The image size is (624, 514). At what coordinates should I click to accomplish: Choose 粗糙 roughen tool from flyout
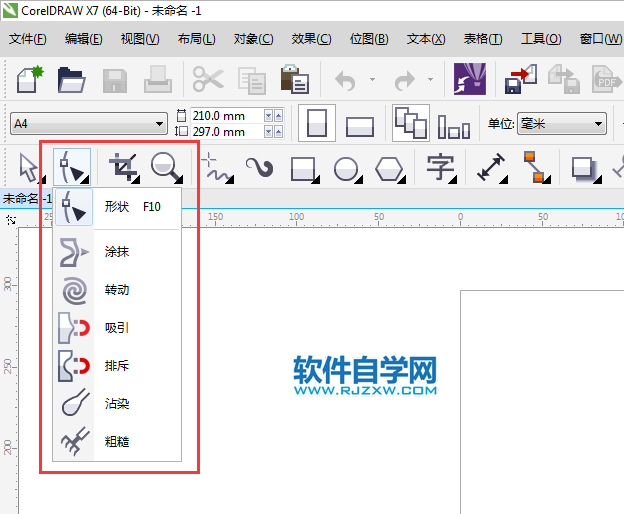tap(117, 442)
